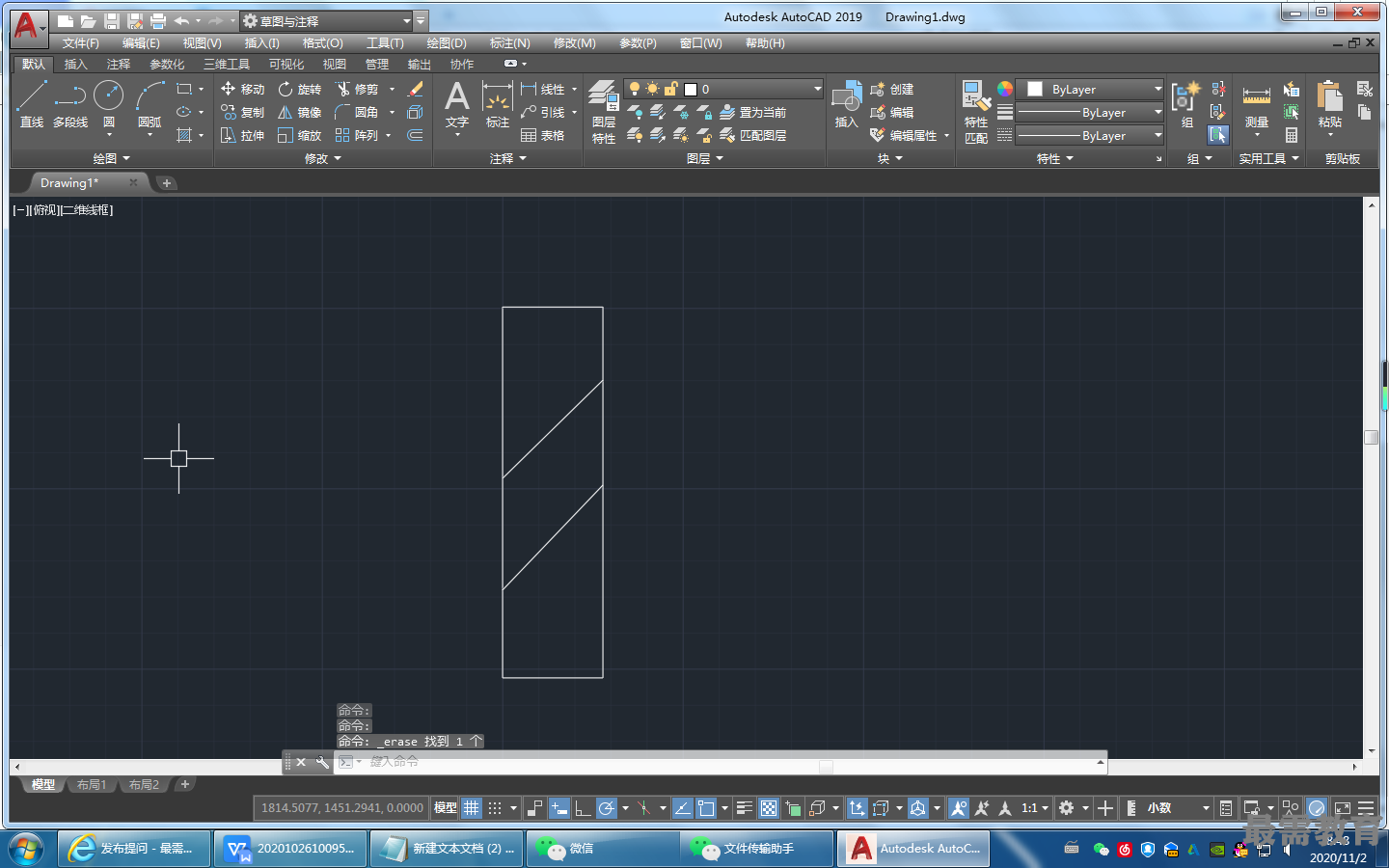Activate the 圆角 fillet tool
The height and width of the screenshot is (868, 1389).
(x=357, y=112)
